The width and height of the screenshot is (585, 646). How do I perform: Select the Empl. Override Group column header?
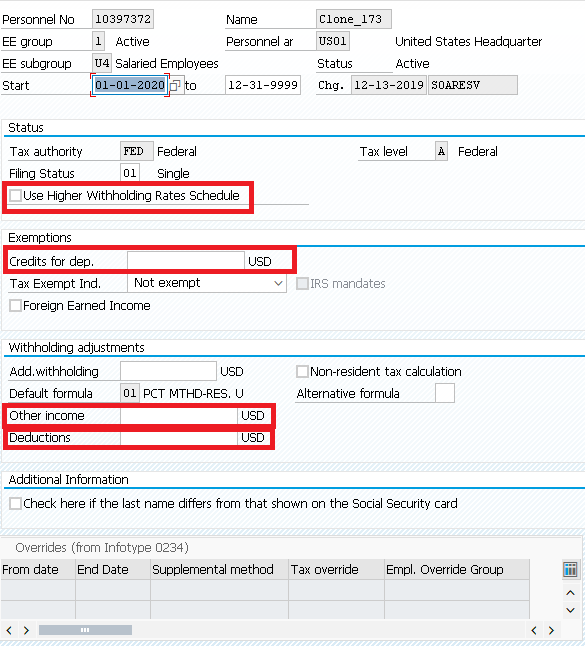coord(457,569)
